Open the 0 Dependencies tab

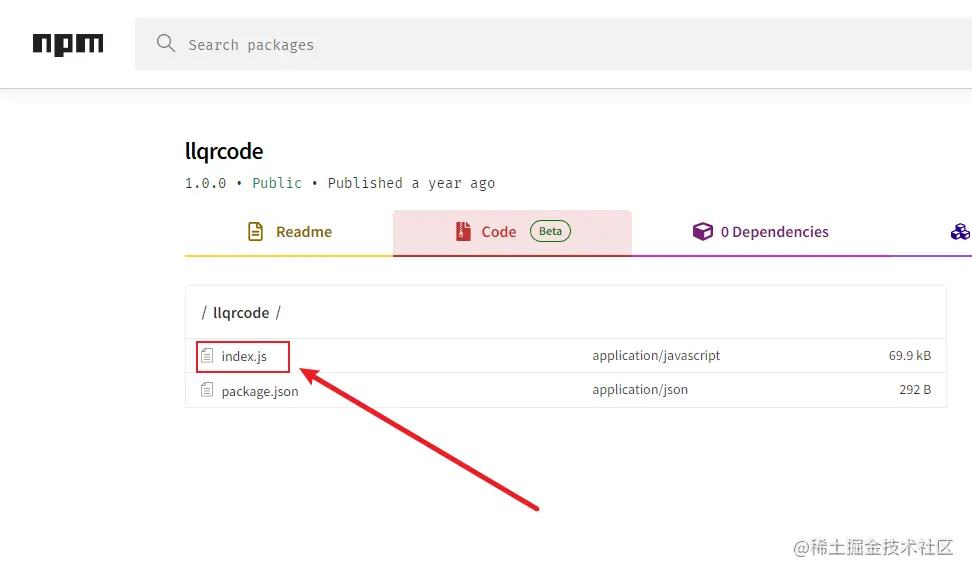coord(761,233)
